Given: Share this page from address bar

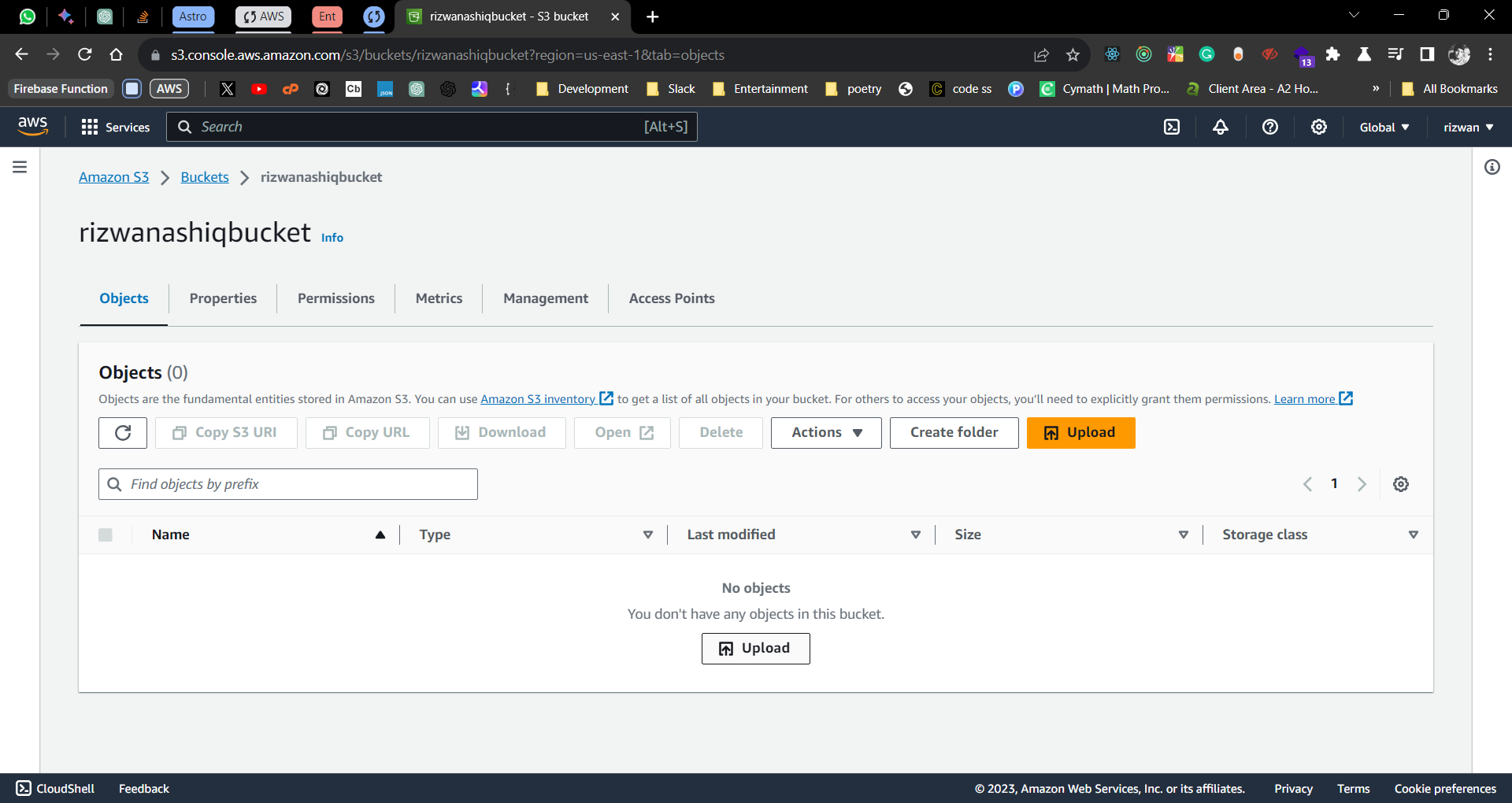Looking at the screenshot, I should pos(1041,54).
